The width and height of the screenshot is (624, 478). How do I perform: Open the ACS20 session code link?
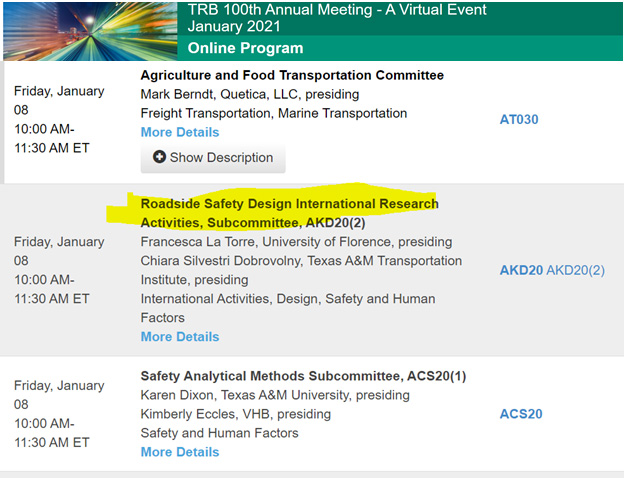(521, 414)
